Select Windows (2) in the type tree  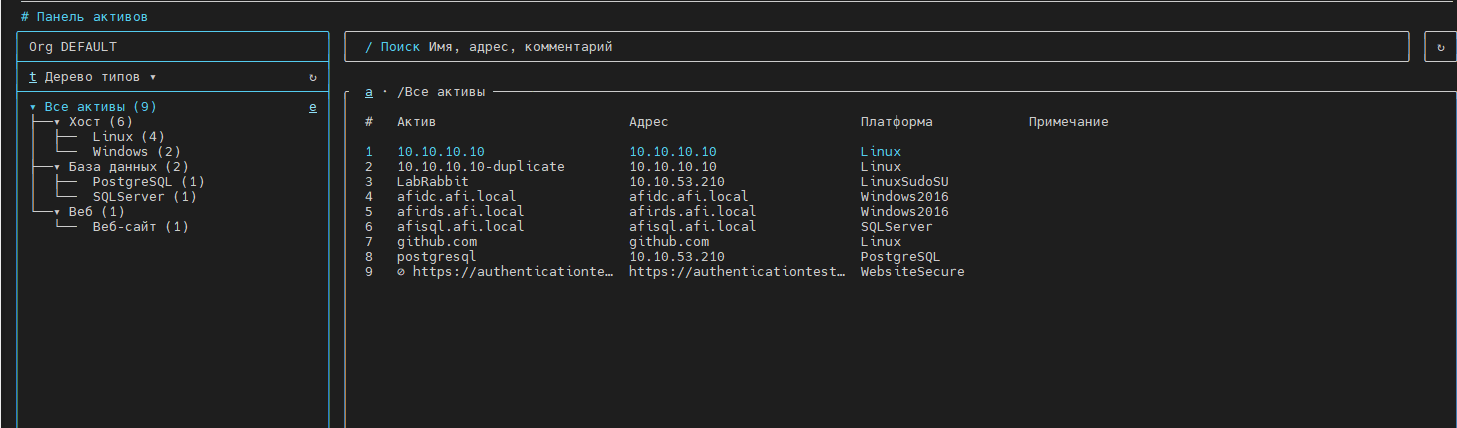pos(136,152)
